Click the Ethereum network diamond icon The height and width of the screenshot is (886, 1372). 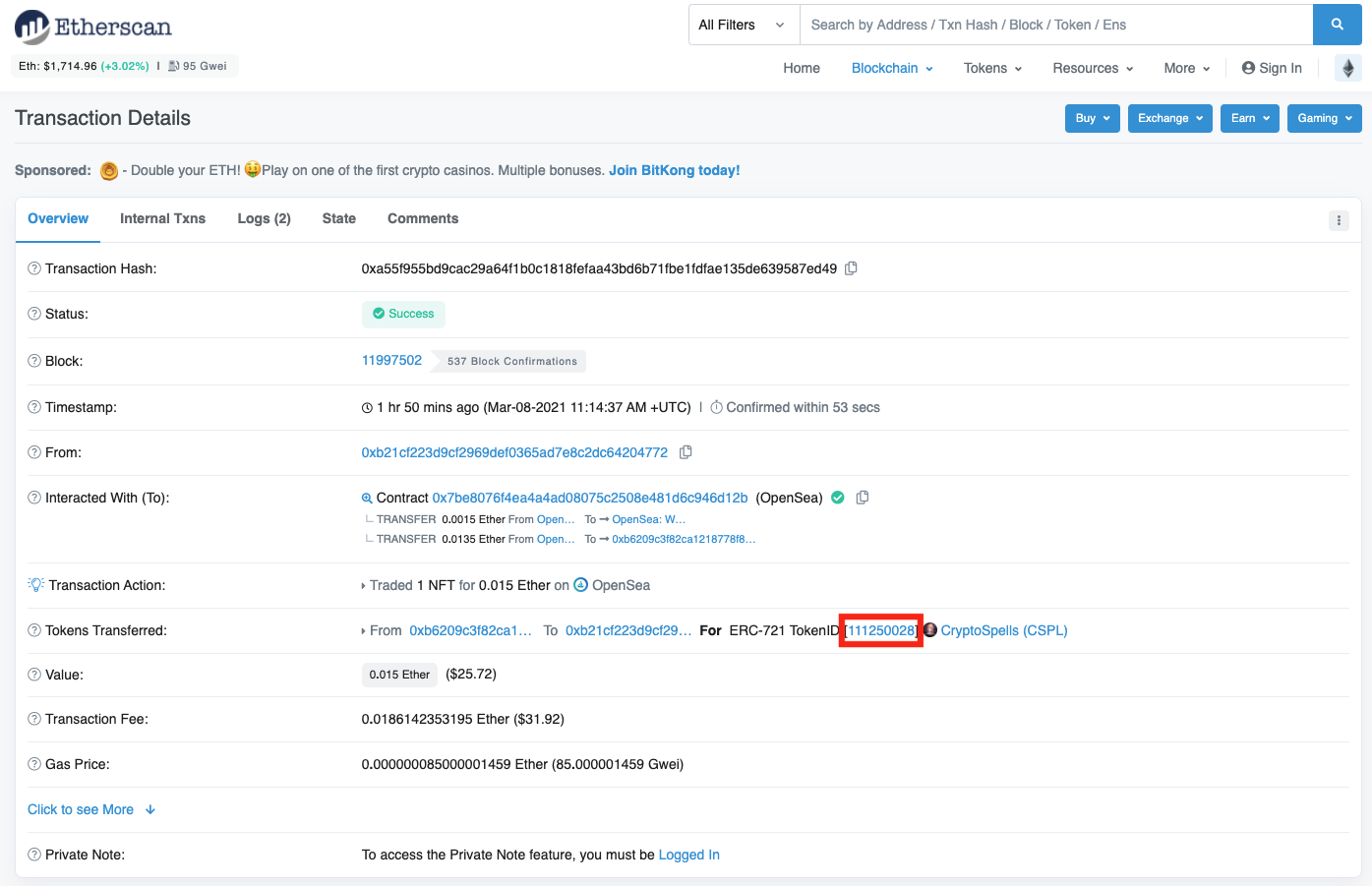[1348, 68]
